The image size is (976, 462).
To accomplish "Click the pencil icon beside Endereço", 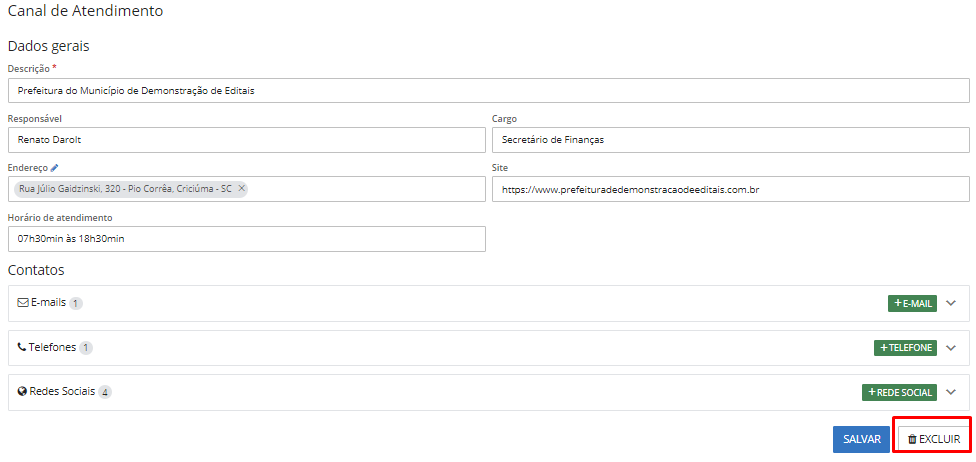I will [56, 168].
